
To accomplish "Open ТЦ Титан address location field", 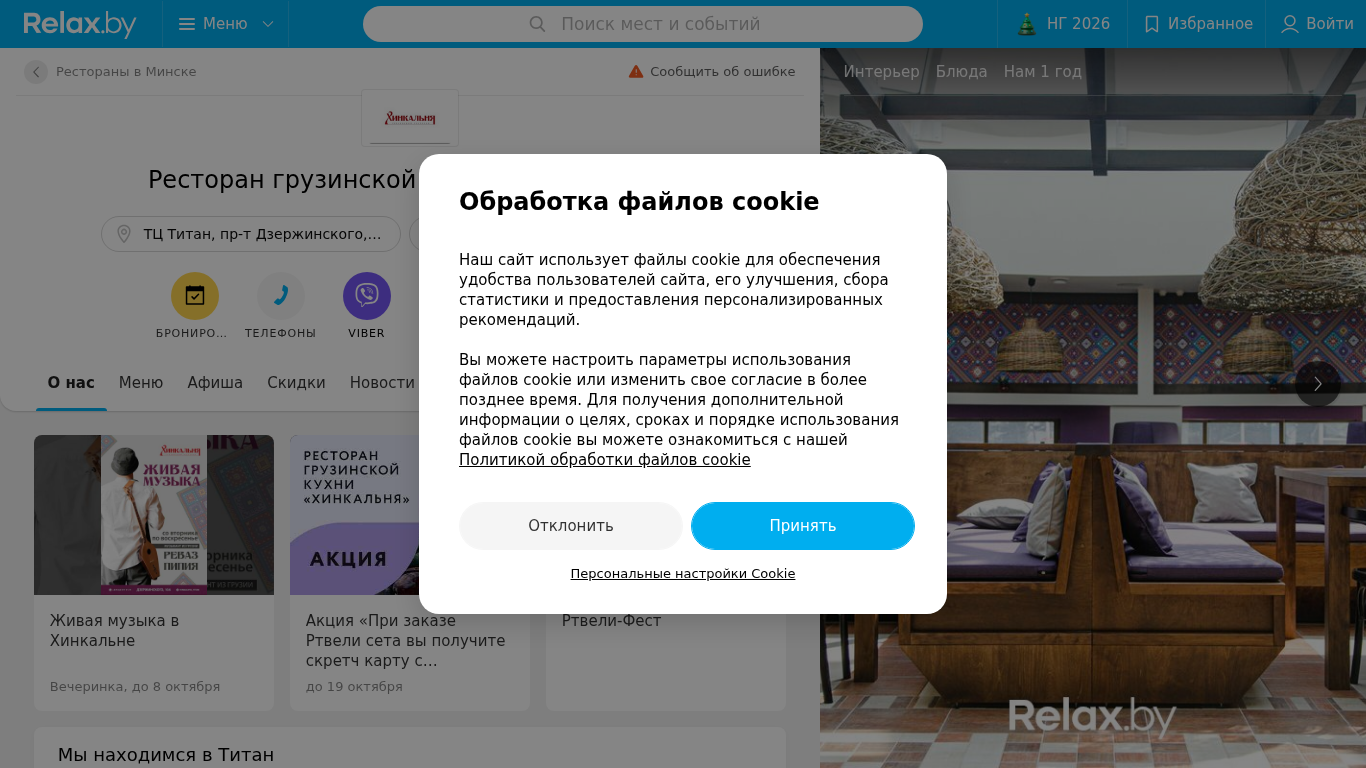I will [x=251, y=234].
